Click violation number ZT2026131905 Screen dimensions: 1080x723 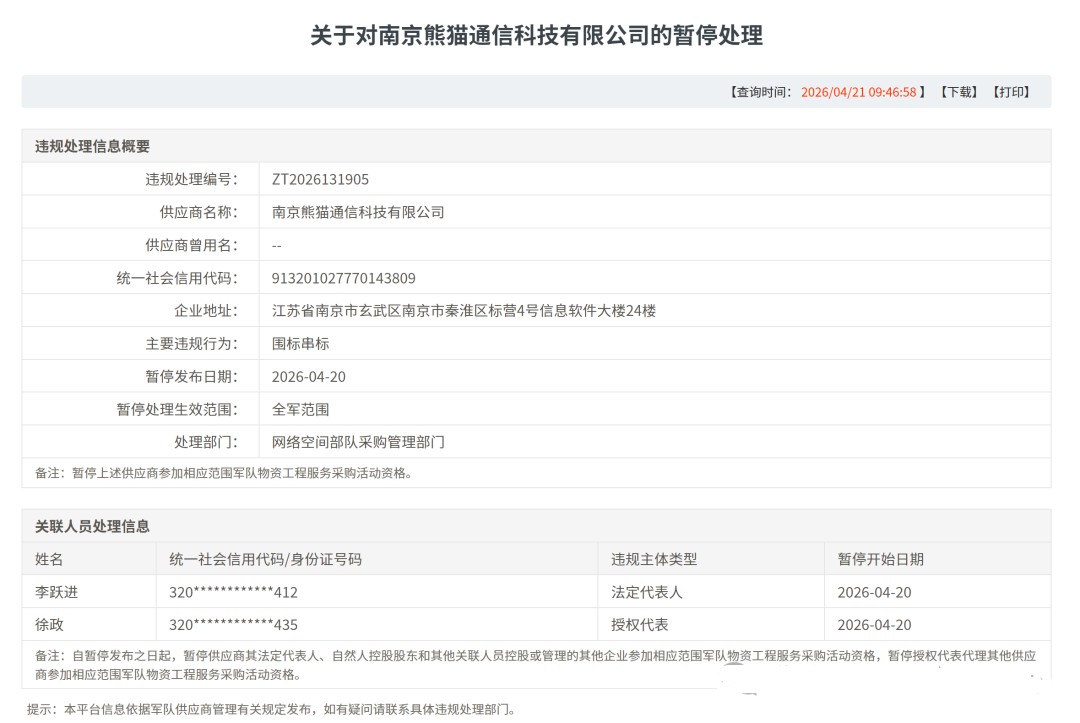click(320, 179)
